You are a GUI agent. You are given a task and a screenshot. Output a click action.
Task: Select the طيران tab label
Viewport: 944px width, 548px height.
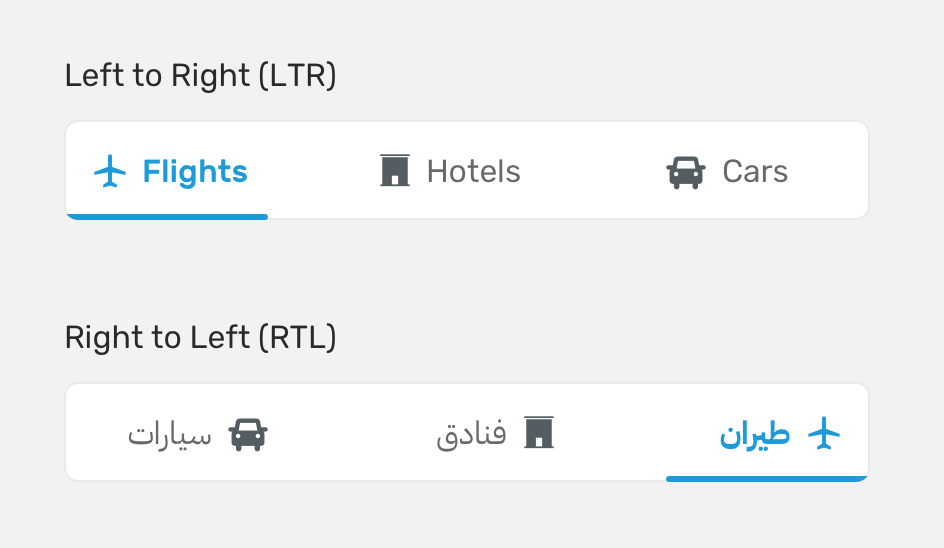coord(755,435)
